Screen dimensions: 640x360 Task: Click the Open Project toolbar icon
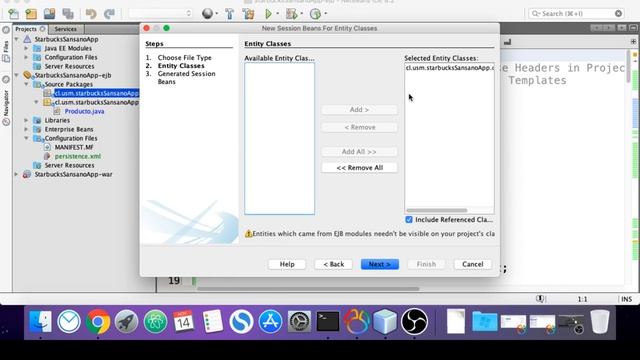49,14
